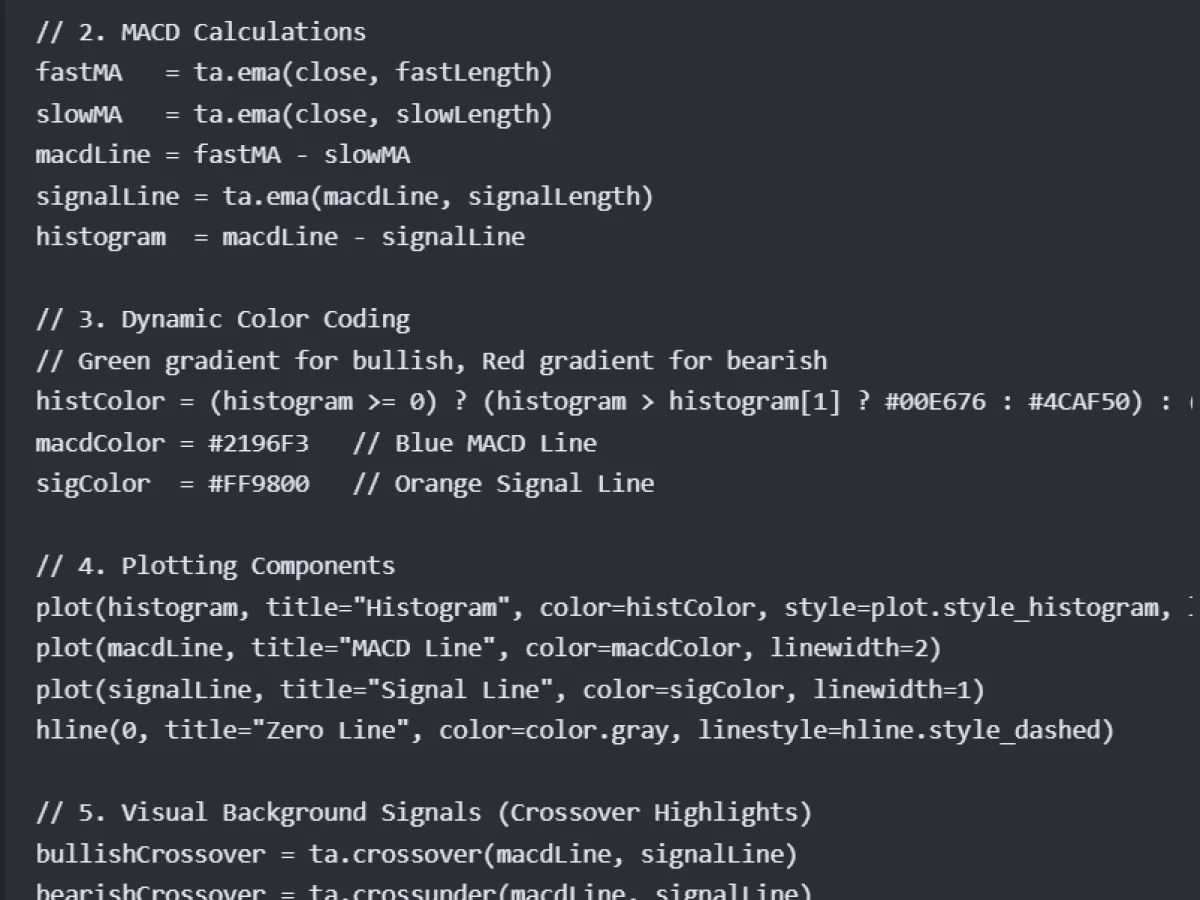Place cursor on the fastMA definition line
The height and width of the screenshot is (900, 1200).
click(294, 73)
